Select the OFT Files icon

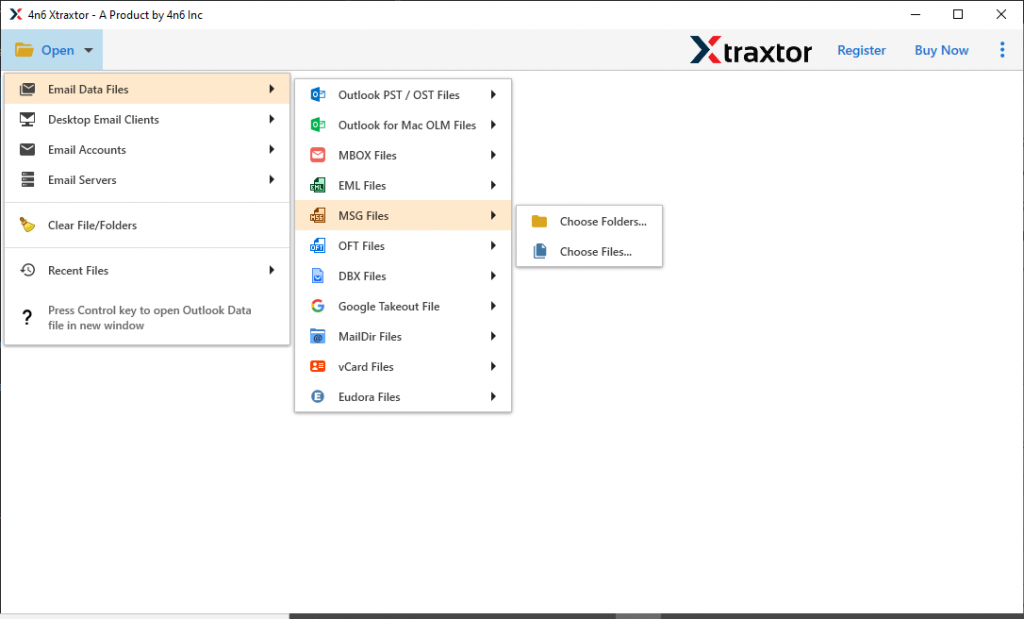coord(320,245)
